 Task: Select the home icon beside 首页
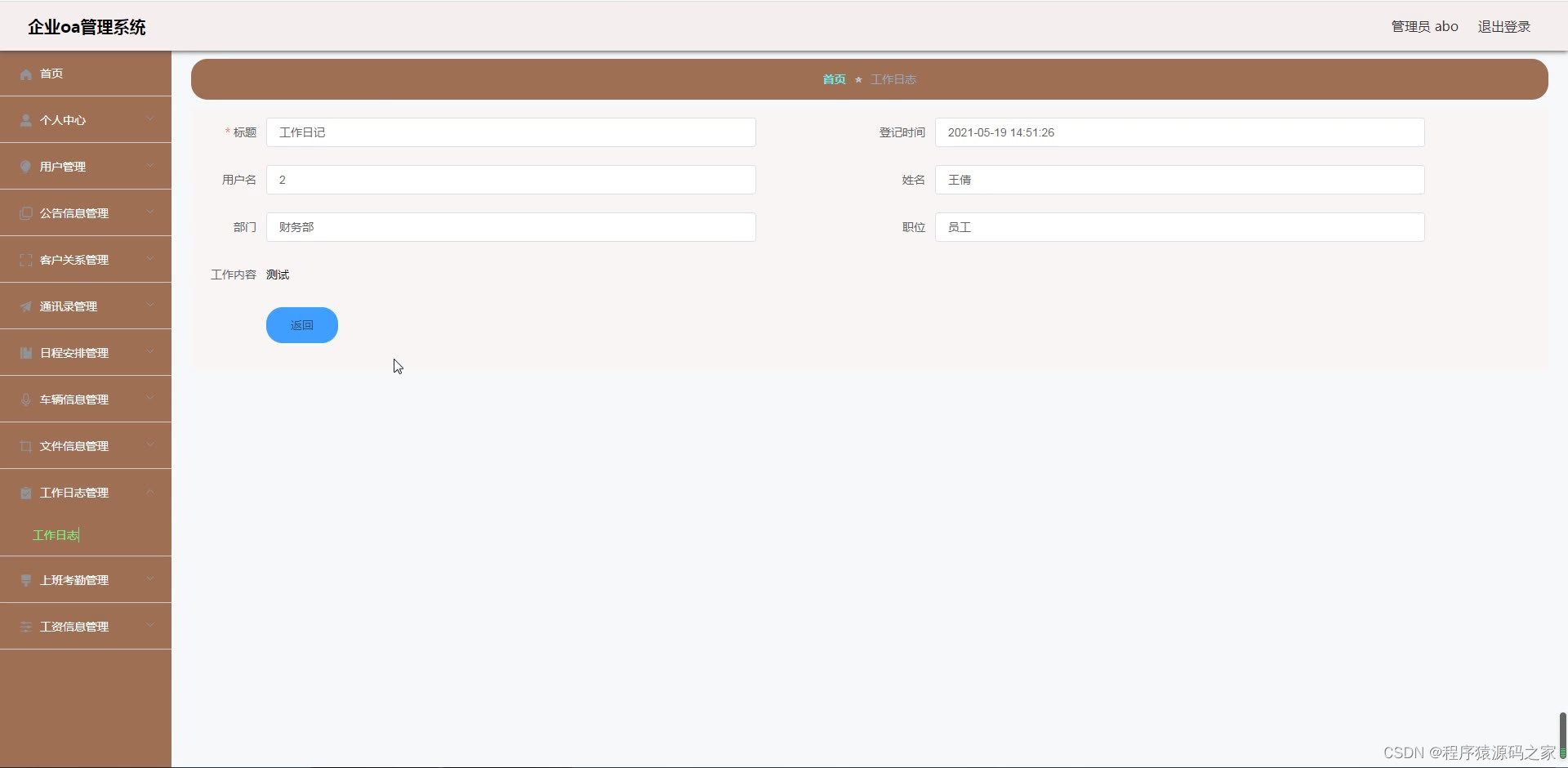pos(25,74)
